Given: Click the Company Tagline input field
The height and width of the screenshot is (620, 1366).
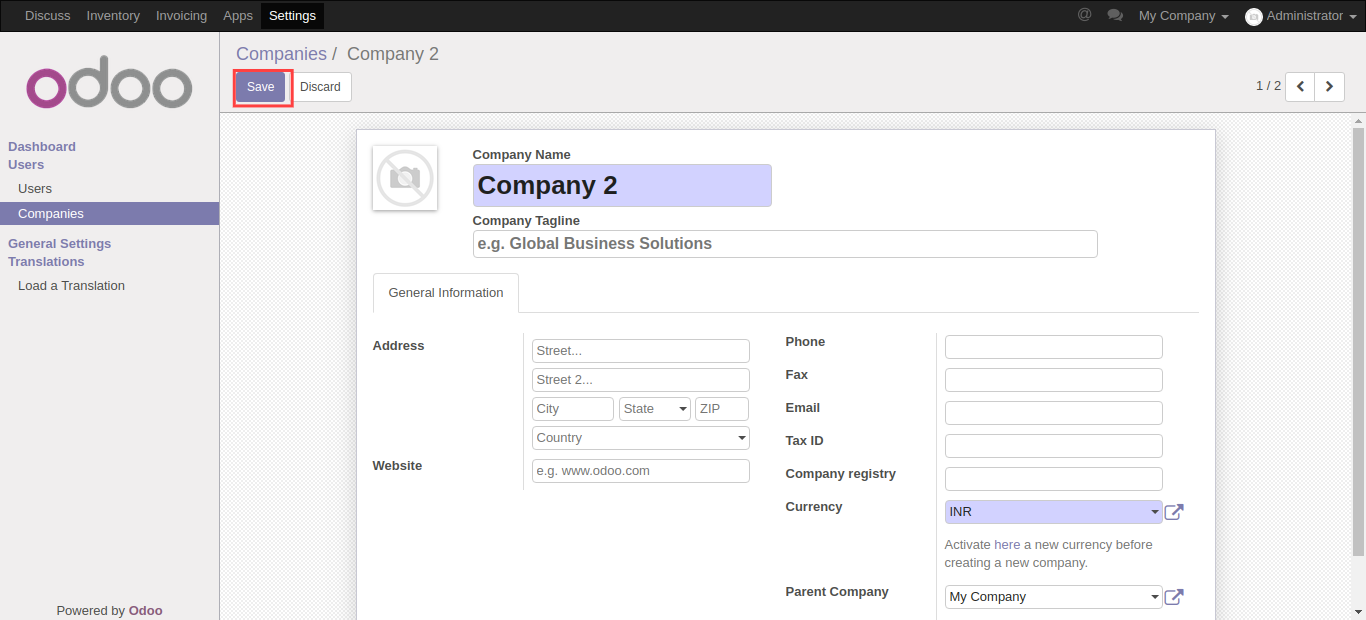Looking at the screenshot, I should [x=785, y=244].
